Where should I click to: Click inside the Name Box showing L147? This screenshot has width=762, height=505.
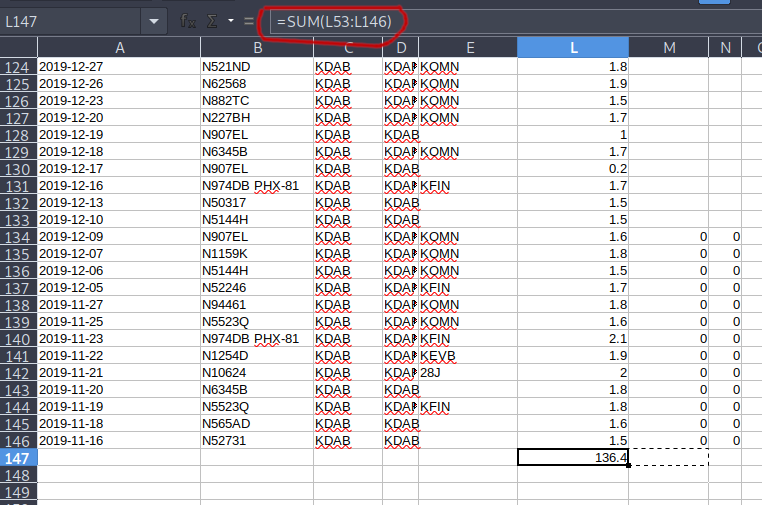tap(70, 21)
